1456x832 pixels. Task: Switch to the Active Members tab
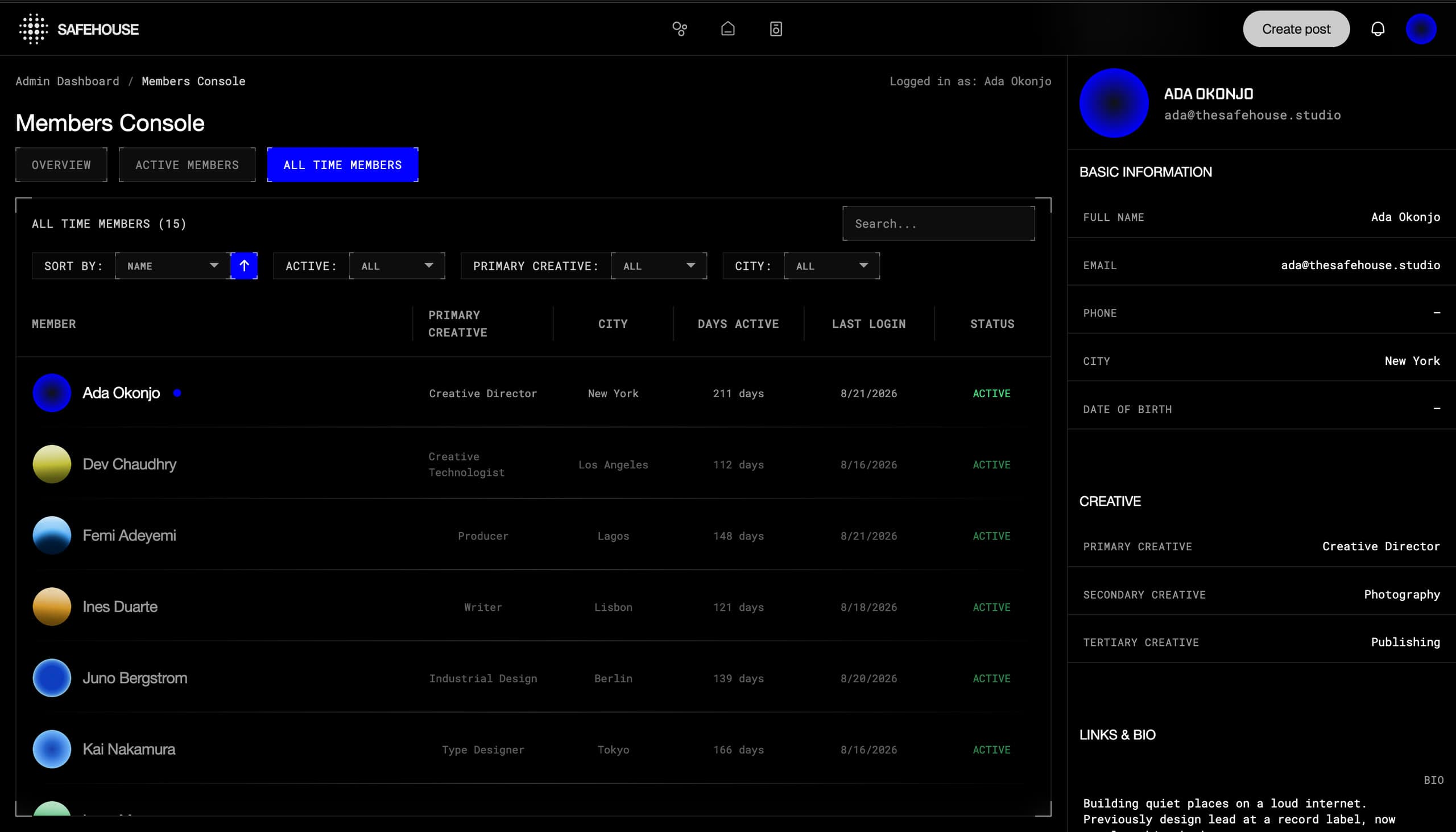click(187, 164)
